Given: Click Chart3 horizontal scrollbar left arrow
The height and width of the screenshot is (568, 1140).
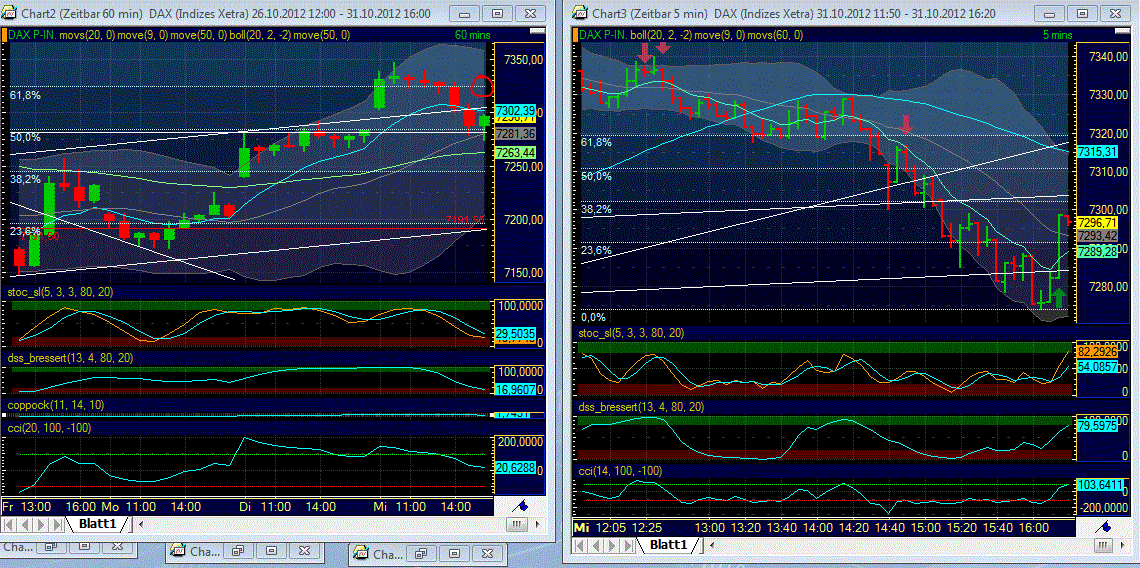Looking at the screenshot, I should (710, 544).
